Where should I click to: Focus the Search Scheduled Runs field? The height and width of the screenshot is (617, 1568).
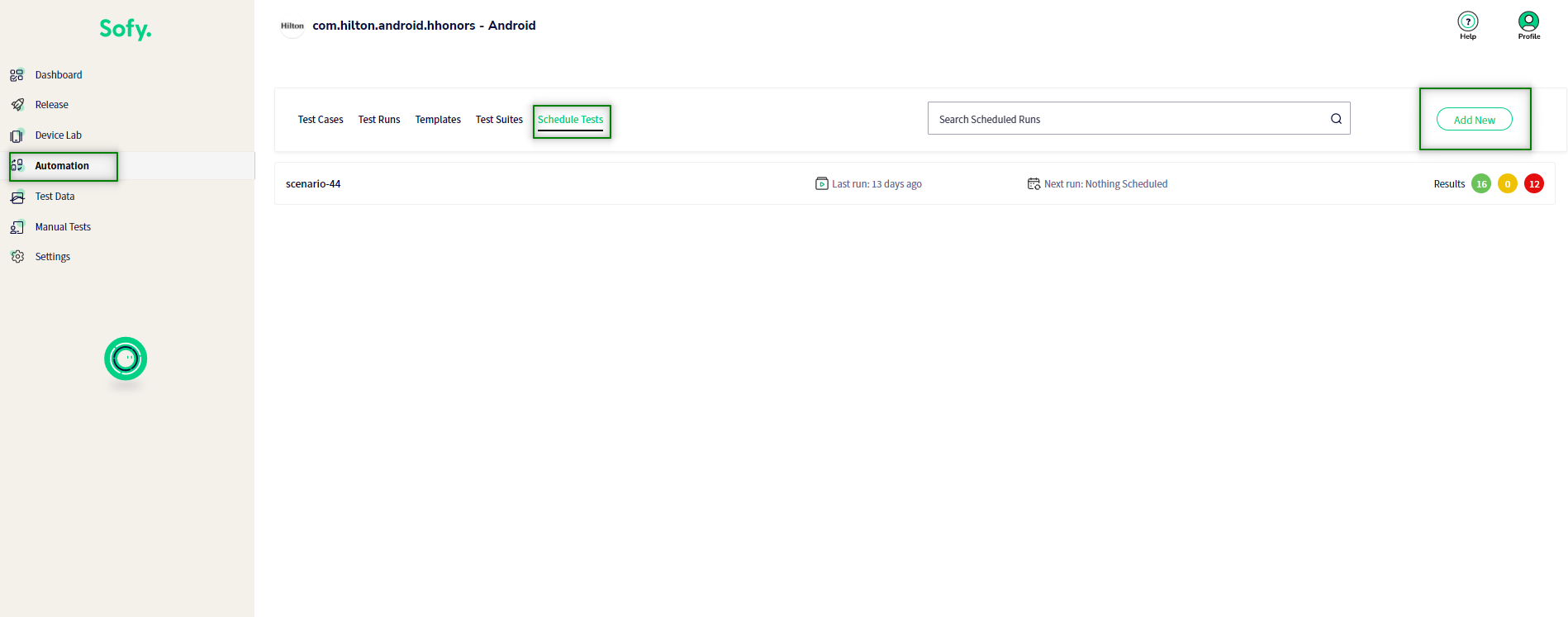[x=1138, y=119]
